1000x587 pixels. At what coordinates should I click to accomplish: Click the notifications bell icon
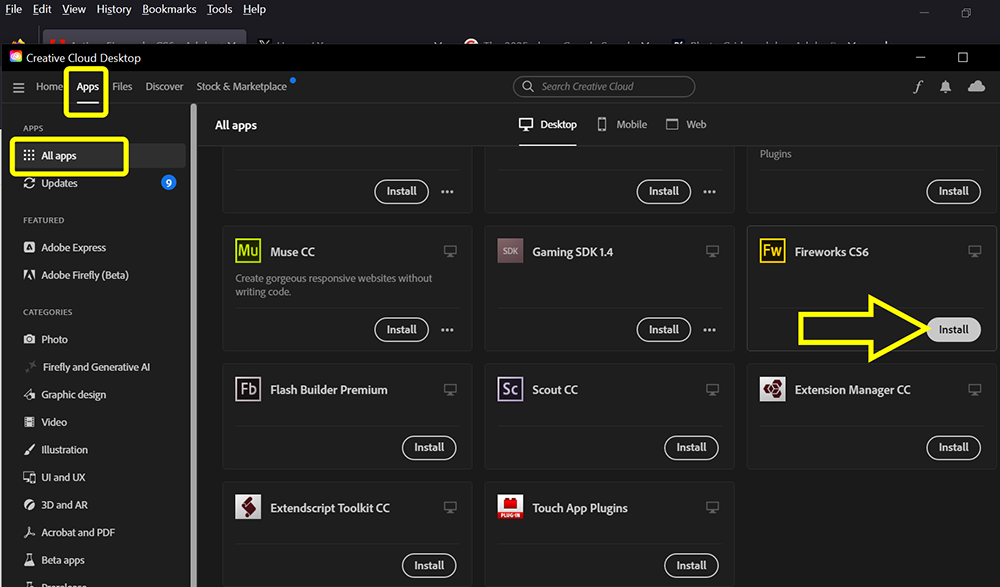coord(945,87)
